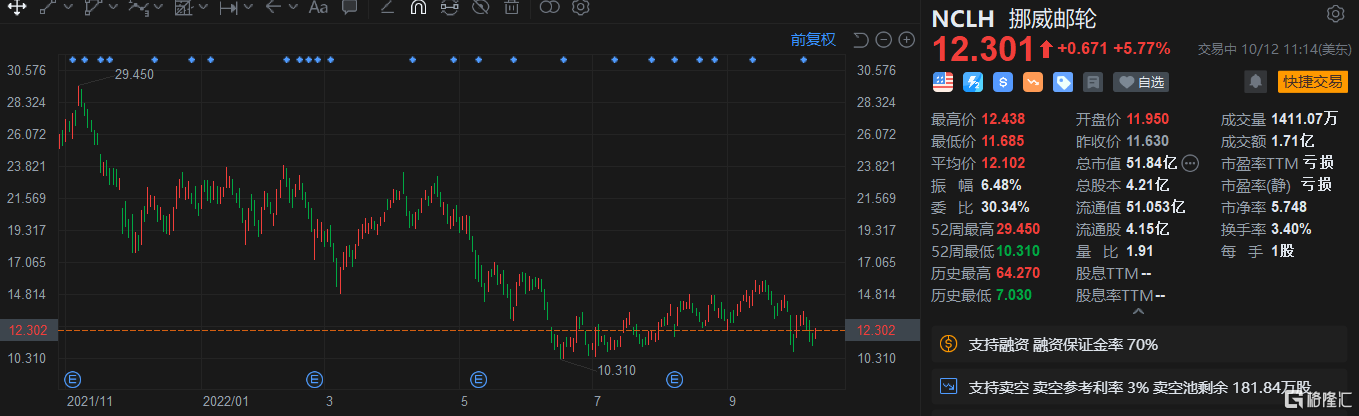Screen dimensions: 1359x416
Task: Click the 支持融资 coin icon
Action: coord(948,345)
